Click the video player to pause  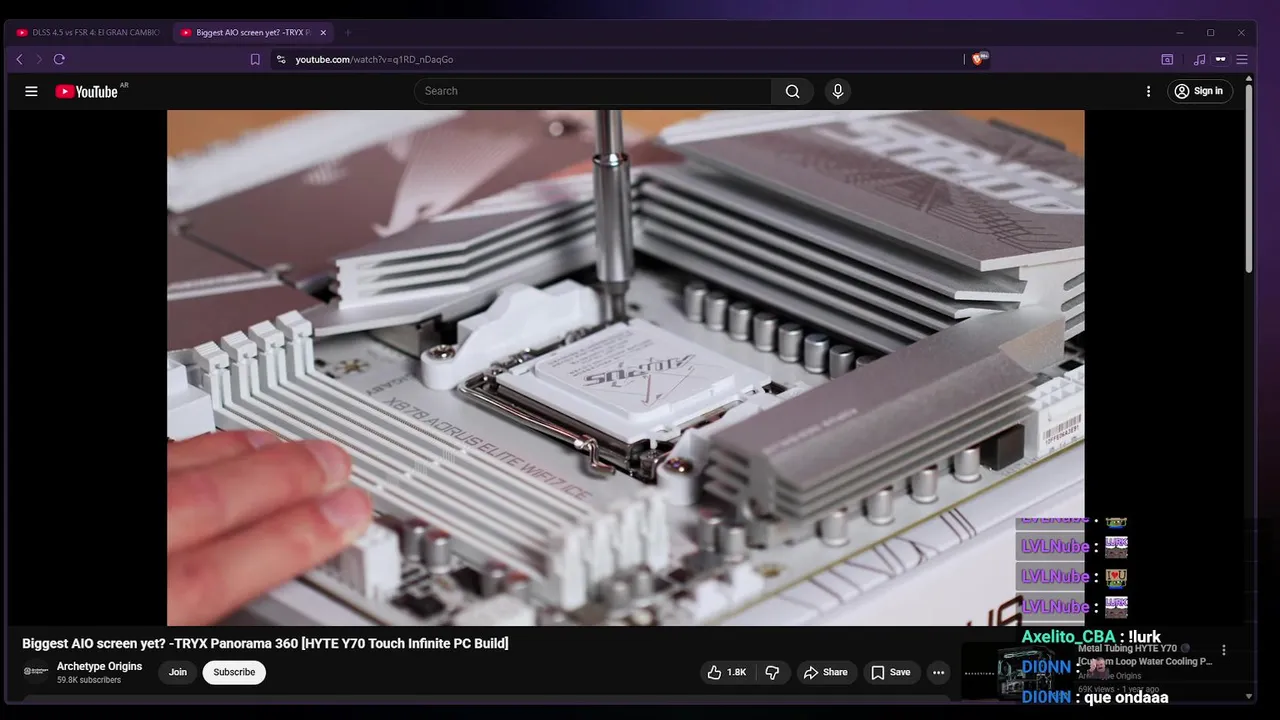(x=625, y=368)
